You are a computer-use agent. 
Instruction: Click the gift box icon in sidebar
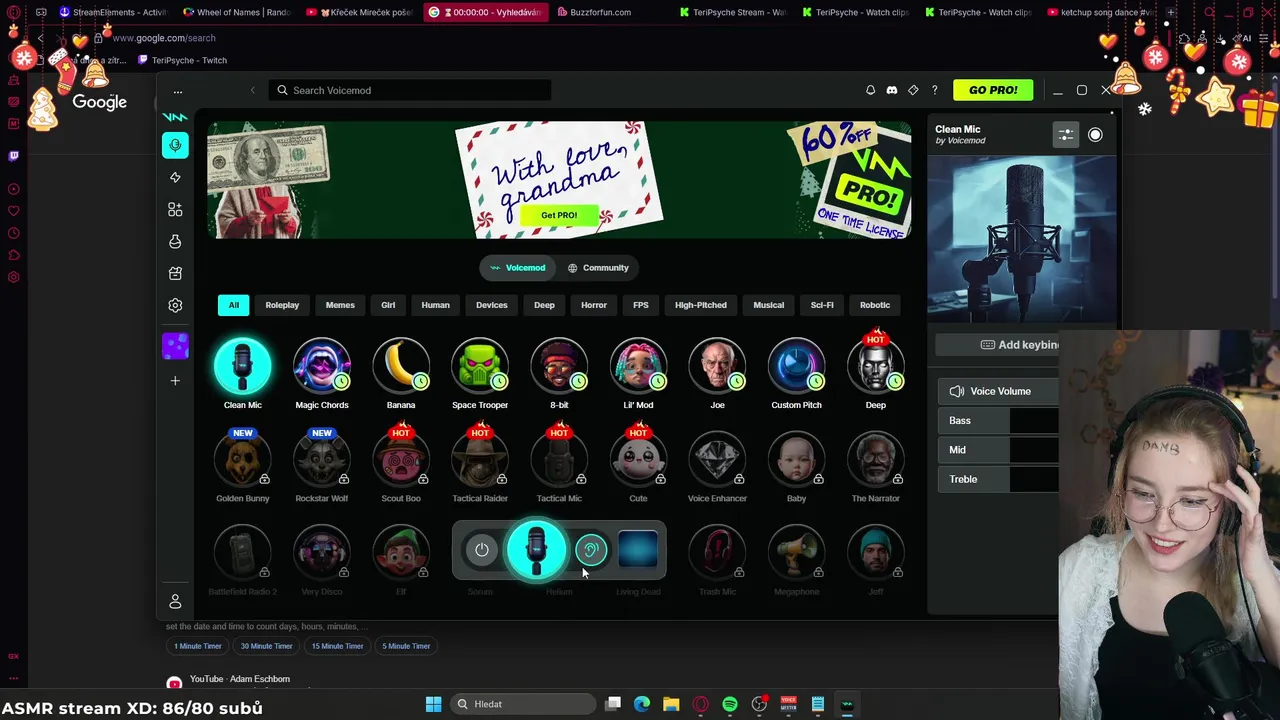175,273
